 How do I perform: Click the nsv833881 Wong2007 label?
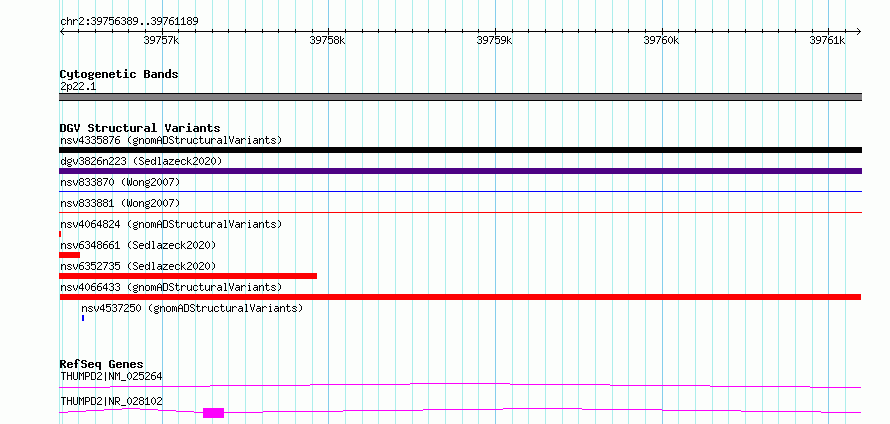click(x=120, y=203)
